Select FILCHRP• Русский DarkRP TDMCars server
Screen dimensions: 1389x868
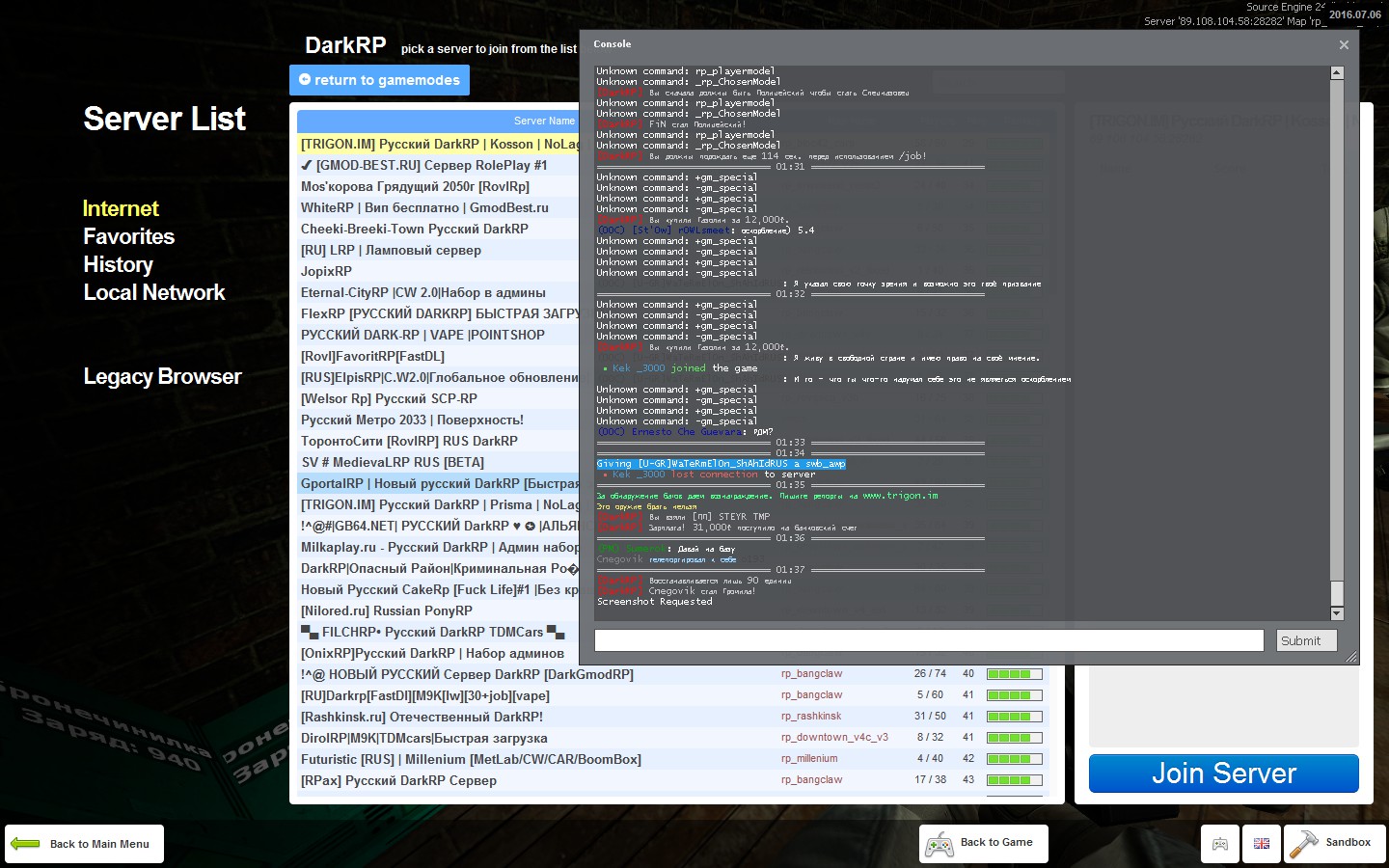[439, 632]
